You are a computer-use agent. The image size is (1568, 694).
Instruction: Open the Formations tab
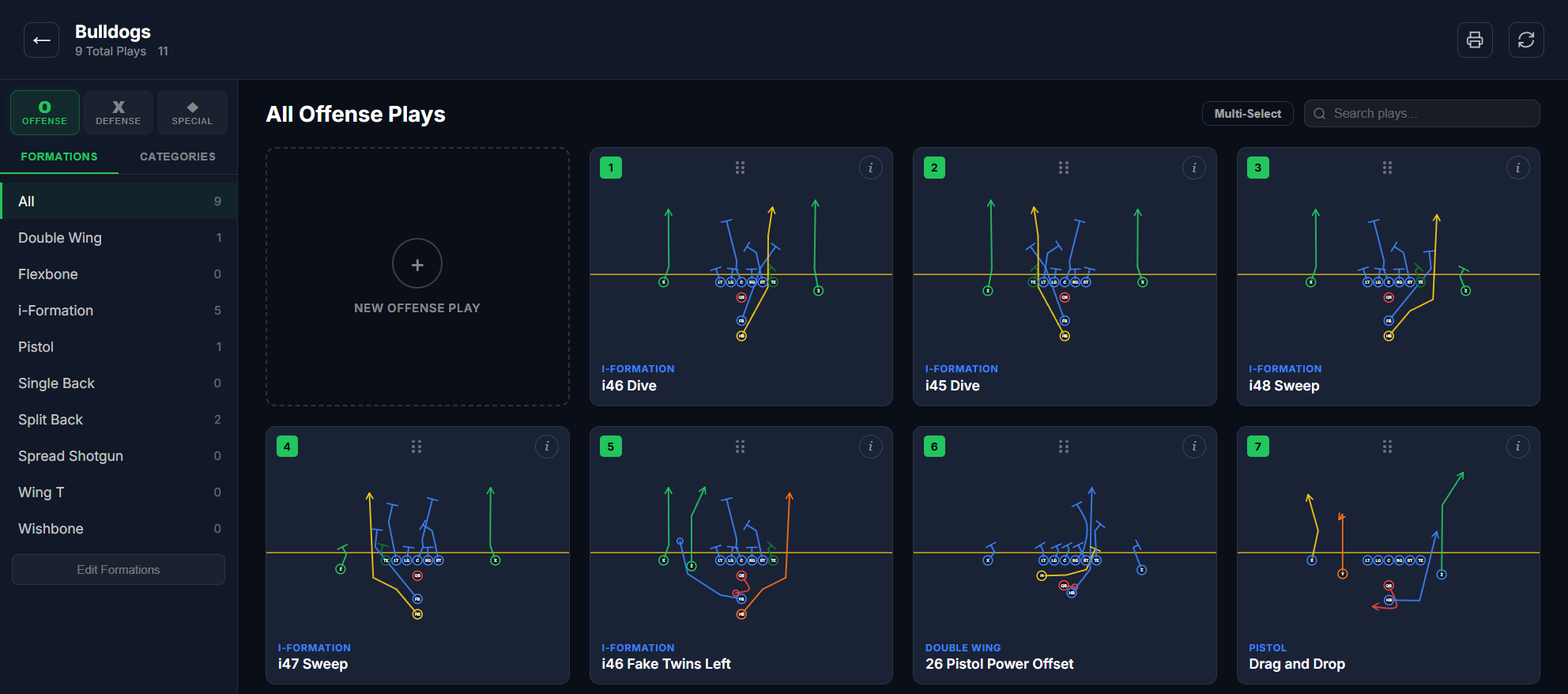pyautogui.click(x=59, y=157)
